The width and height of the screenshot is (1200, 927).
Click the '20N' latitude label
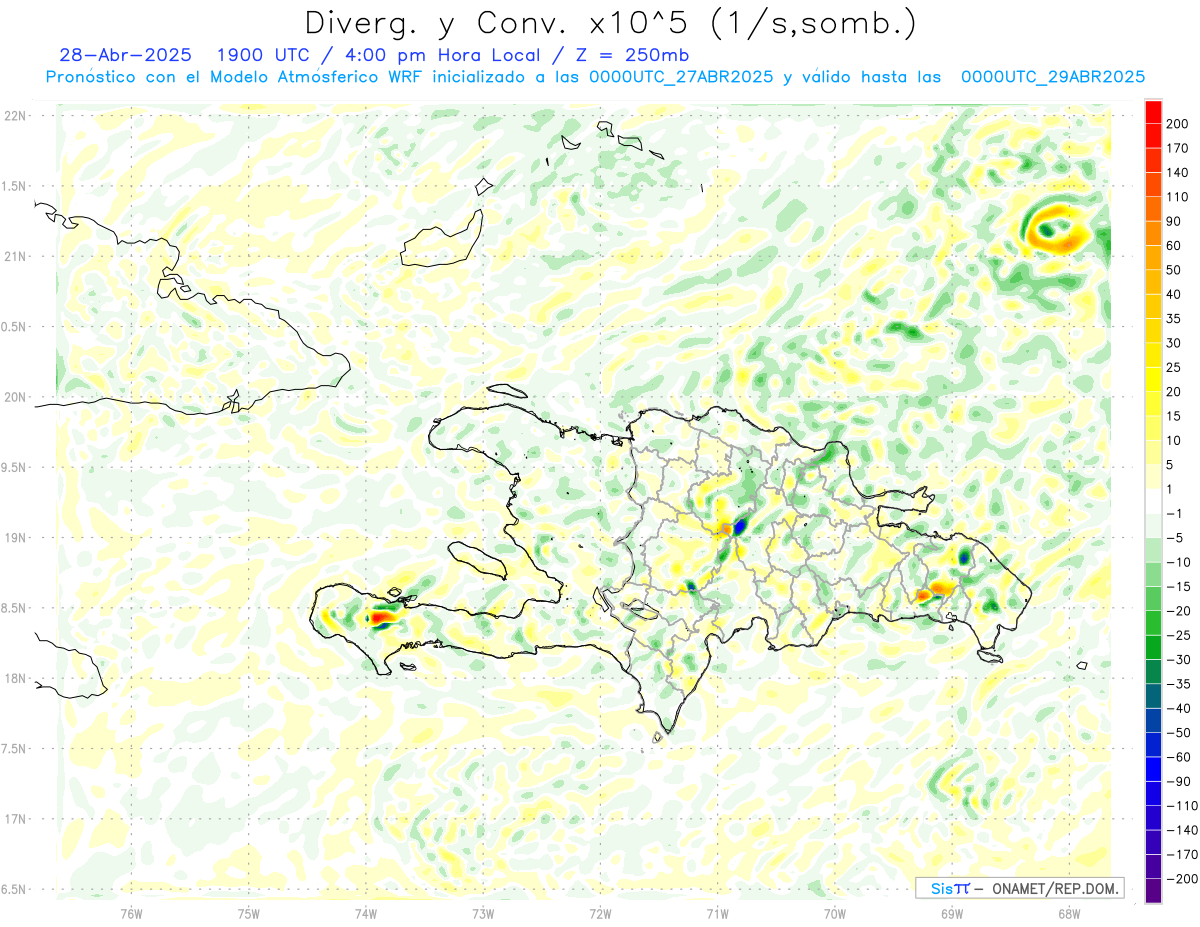click(14, 397)
